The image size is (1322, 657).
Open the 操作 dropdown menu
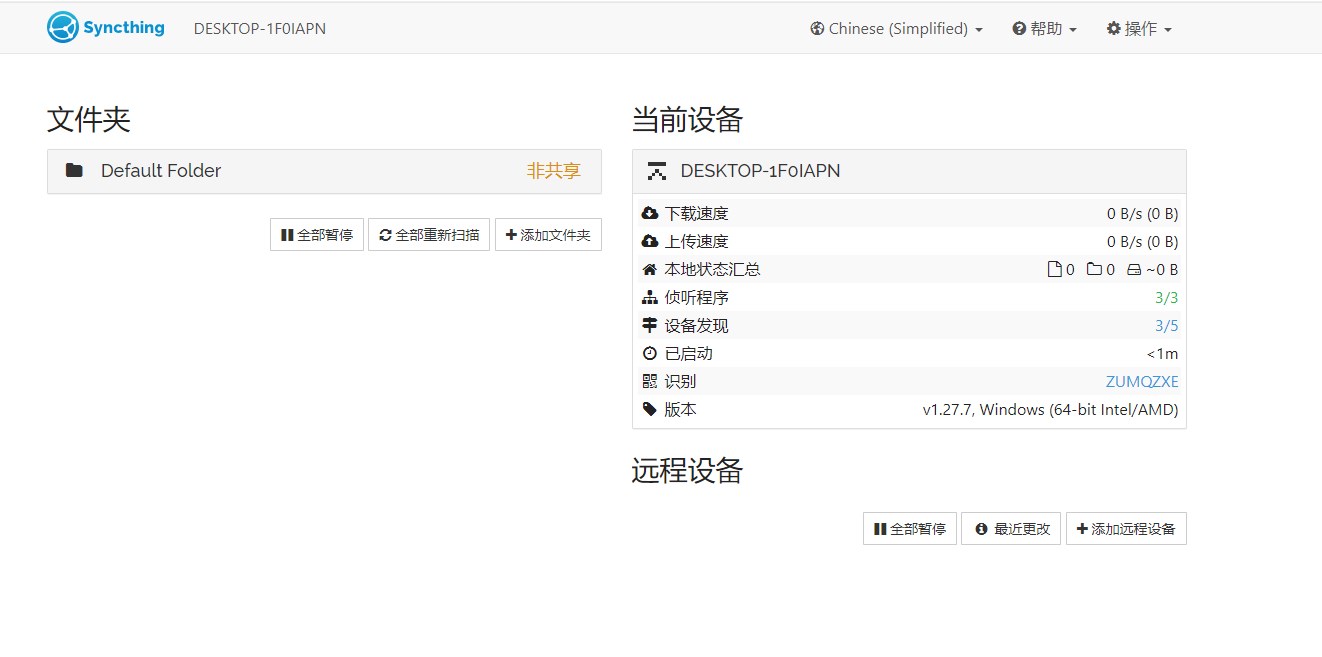1138,28
